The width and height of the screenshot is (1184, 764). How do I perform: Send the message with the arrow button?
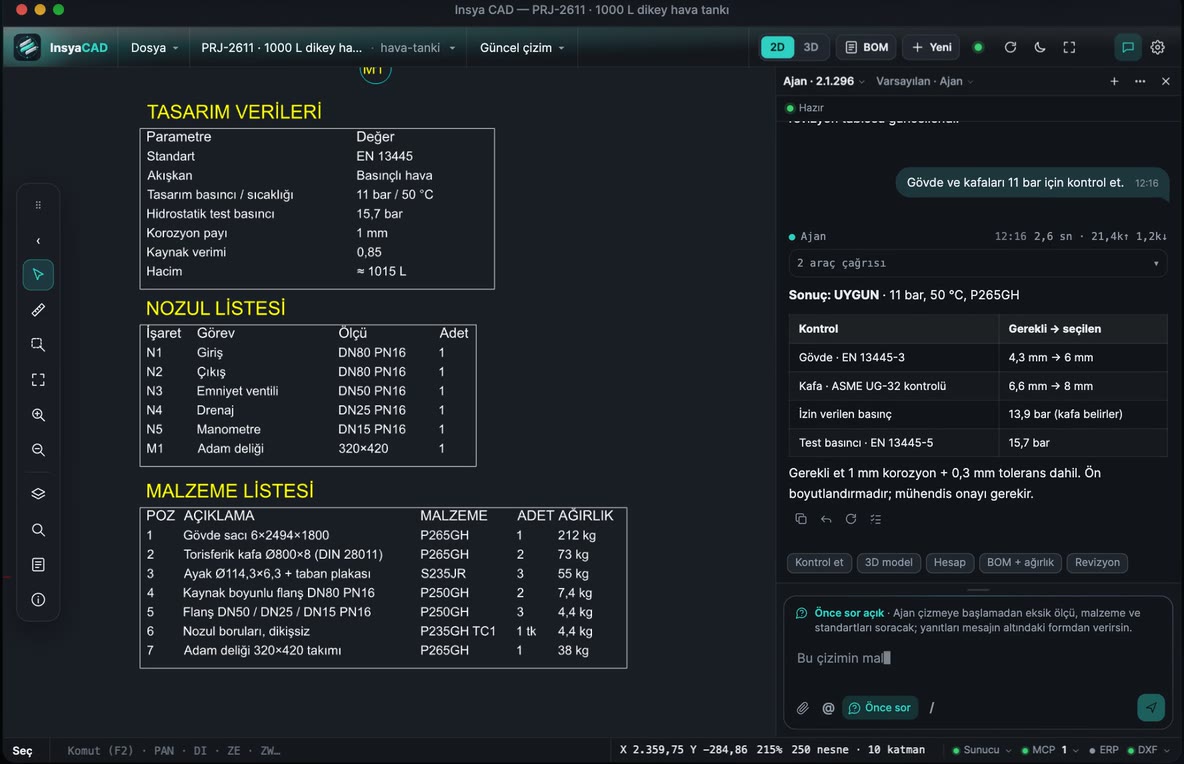click(1151, 707)
